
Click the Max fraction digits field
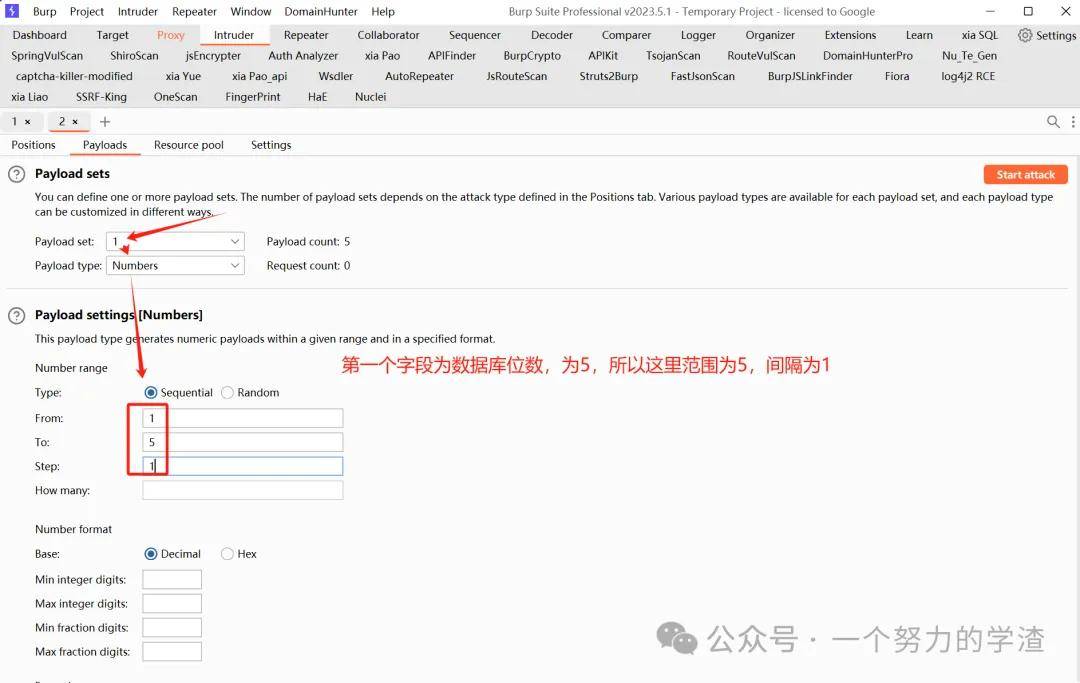(172, 652)
